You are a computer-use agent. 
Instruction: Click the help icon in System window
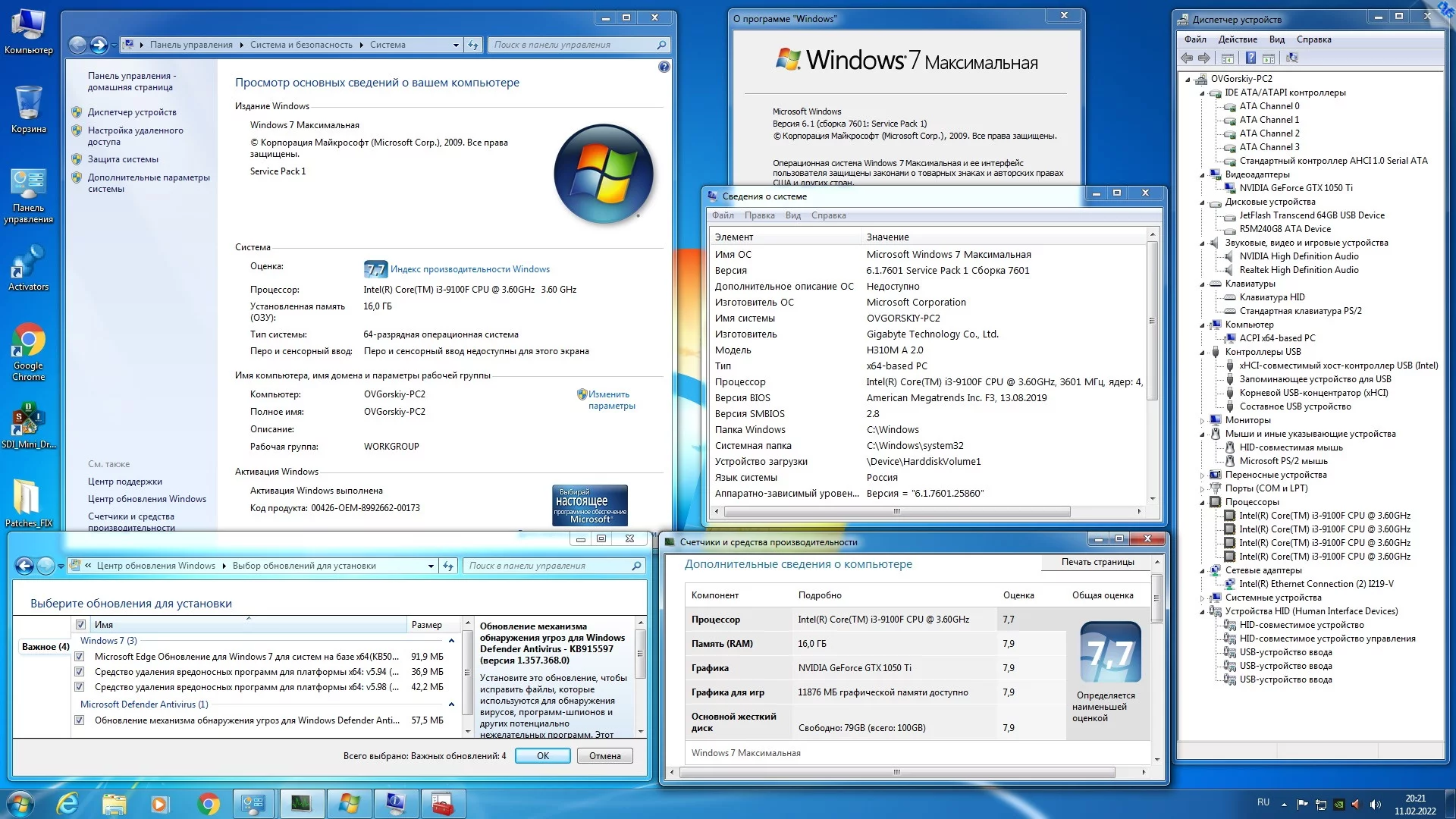[x=664, y=67]
